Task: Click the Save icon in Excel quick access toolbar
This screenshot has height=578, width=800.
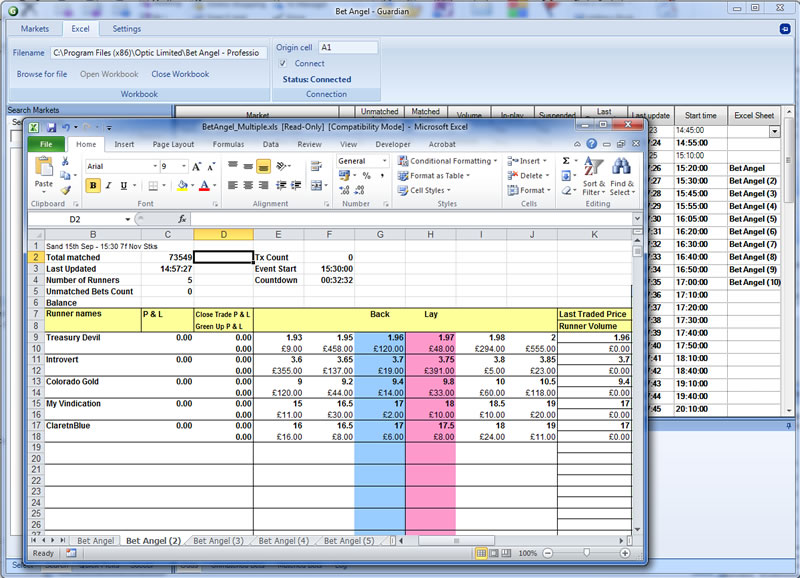Action: pyautogui.click(x=49, y=128)
